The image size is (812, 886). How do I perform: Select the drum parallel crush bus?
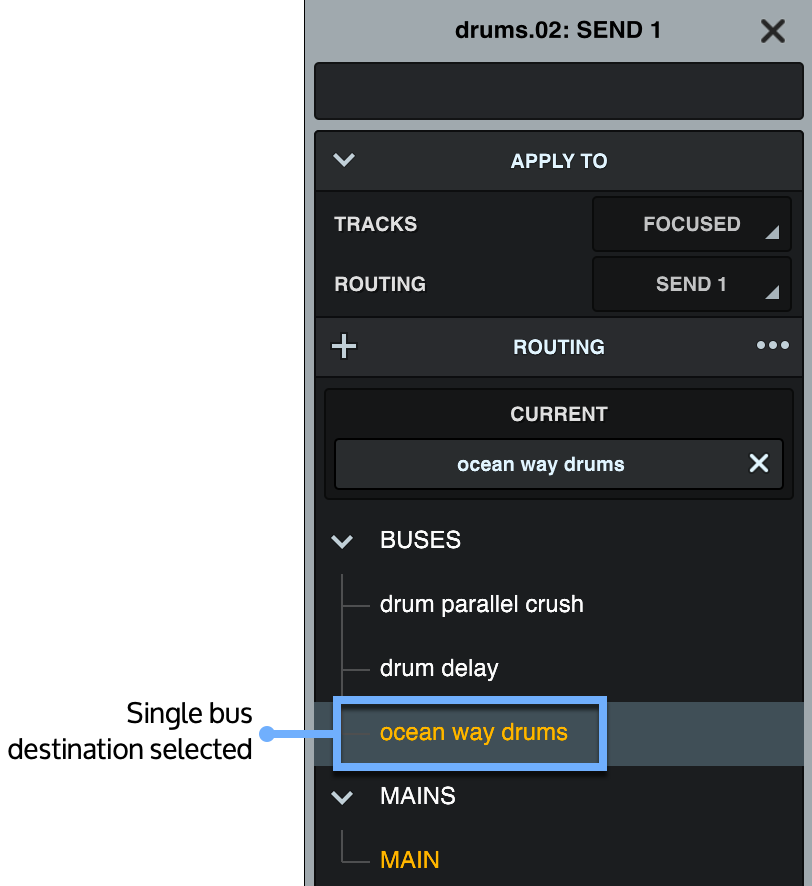[x=481, y=604]
